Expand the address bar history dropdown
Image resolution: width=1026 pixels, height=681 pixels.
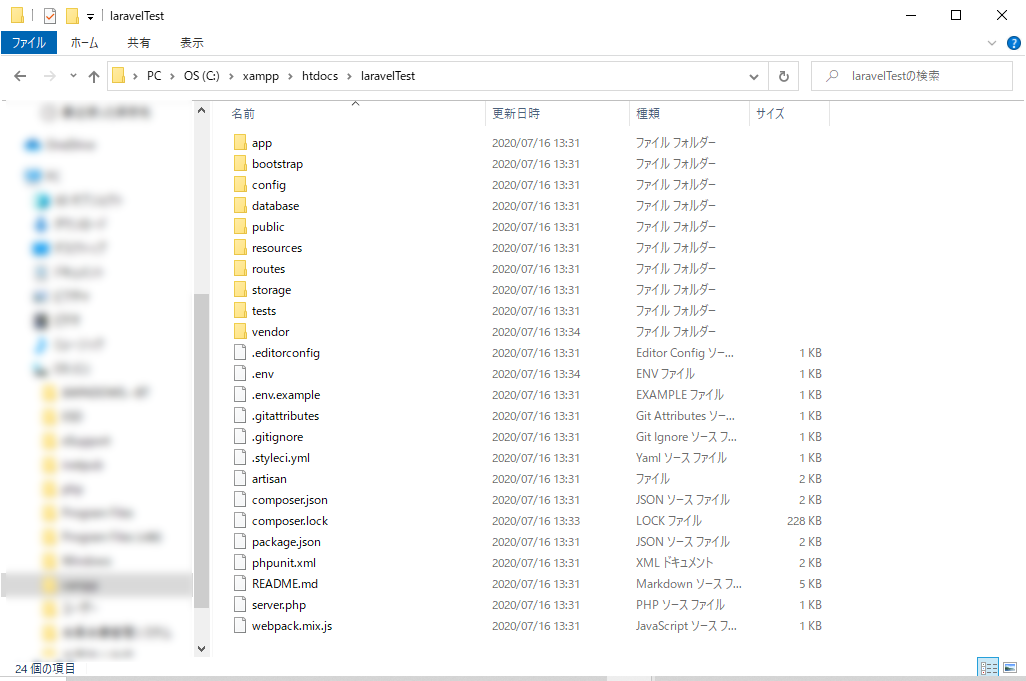754,76
